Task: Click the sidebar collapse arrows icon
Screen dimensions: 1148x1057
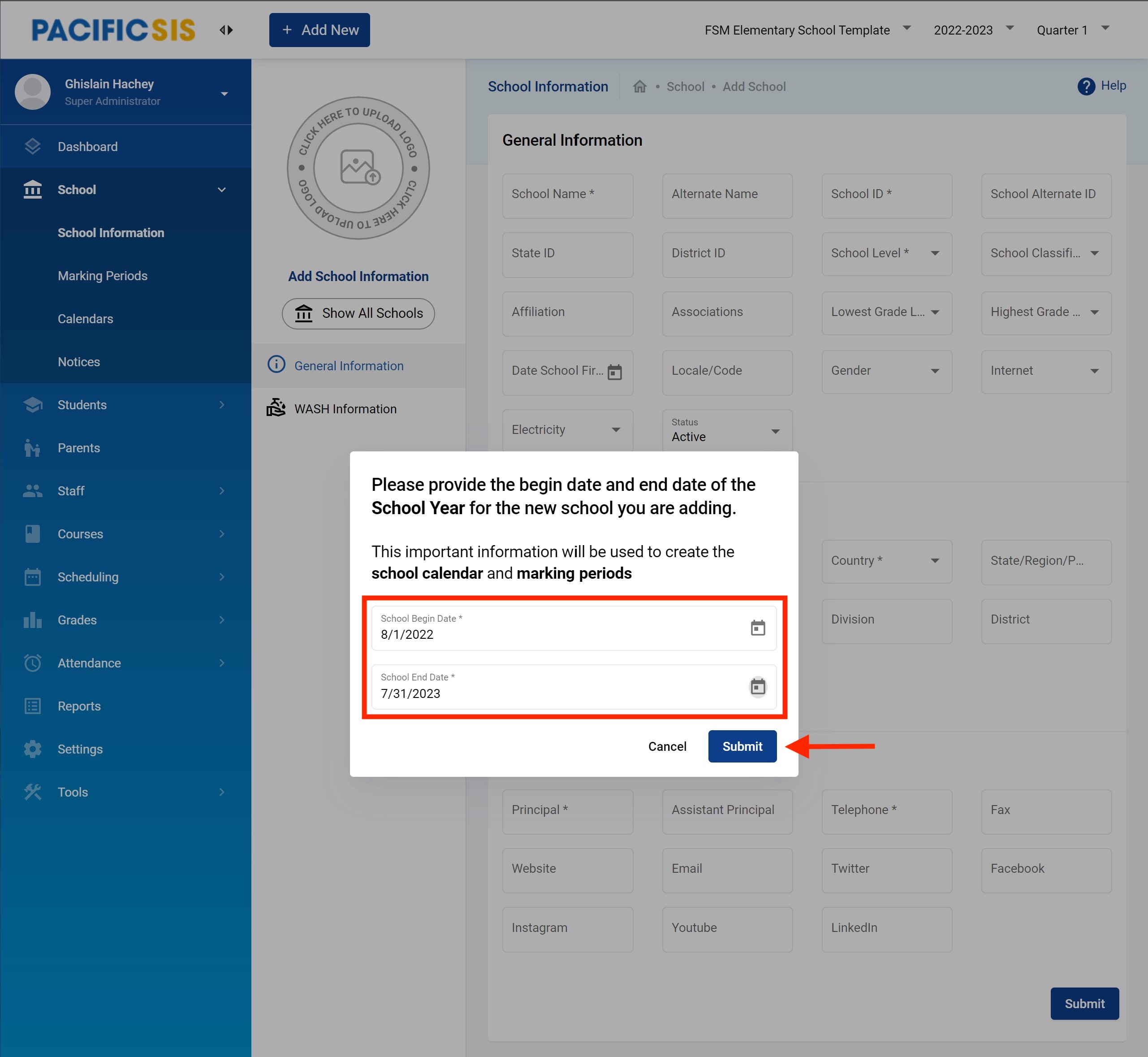Action: (226, 30)
